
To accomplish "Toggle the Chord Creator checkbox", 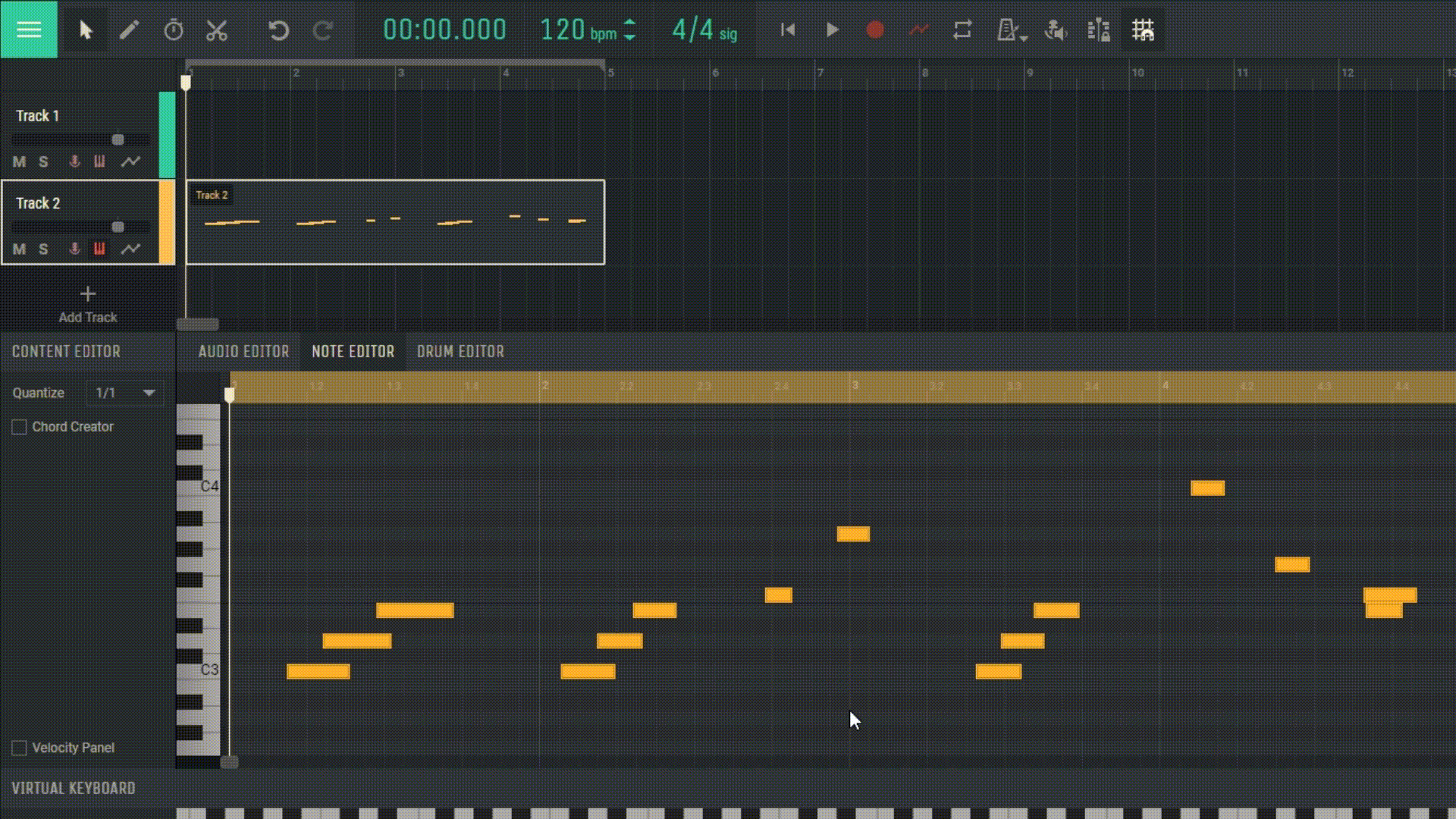I will point(18,426).
